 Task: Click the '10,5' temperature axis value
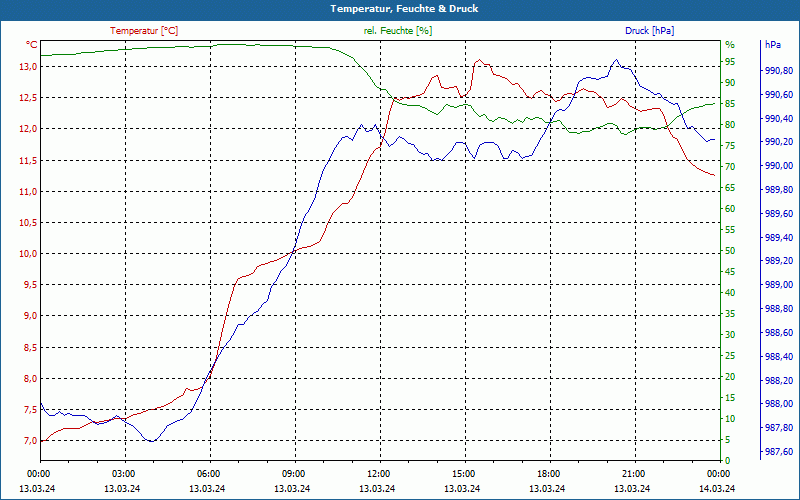pos(28,223)
